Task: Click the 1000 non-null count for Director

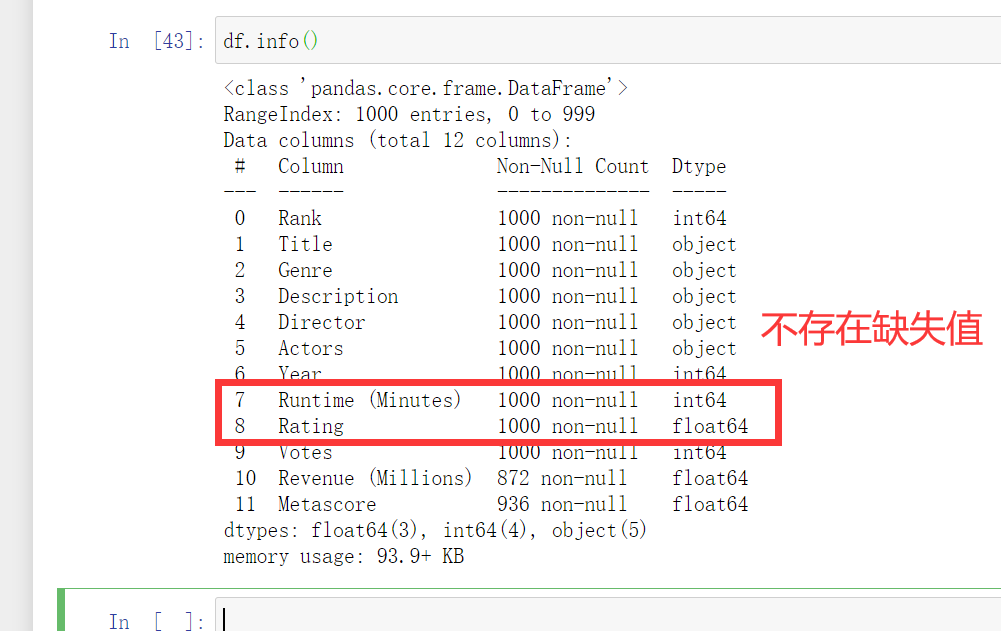Action: 568,323
